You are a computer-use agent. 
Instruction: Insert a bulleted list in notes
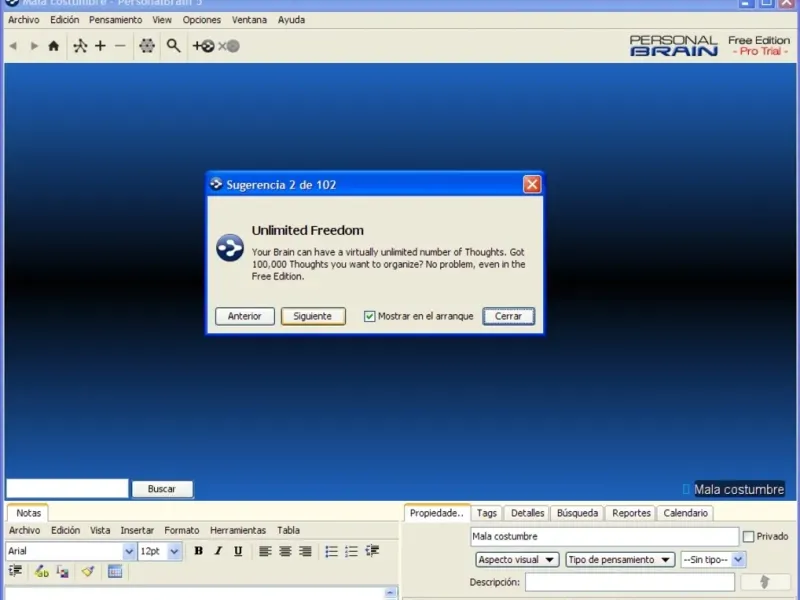[x=331, y=551]
